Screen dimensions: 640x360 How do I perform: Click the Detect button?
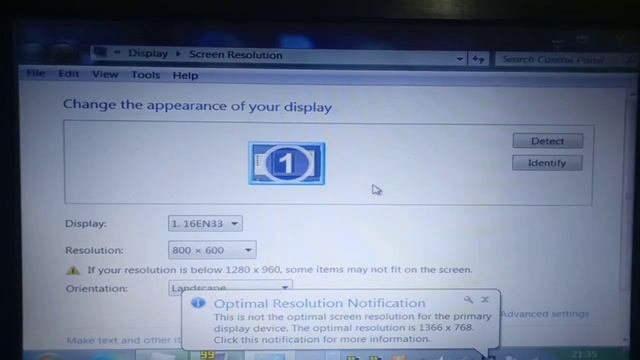click(x=547, y=141)
